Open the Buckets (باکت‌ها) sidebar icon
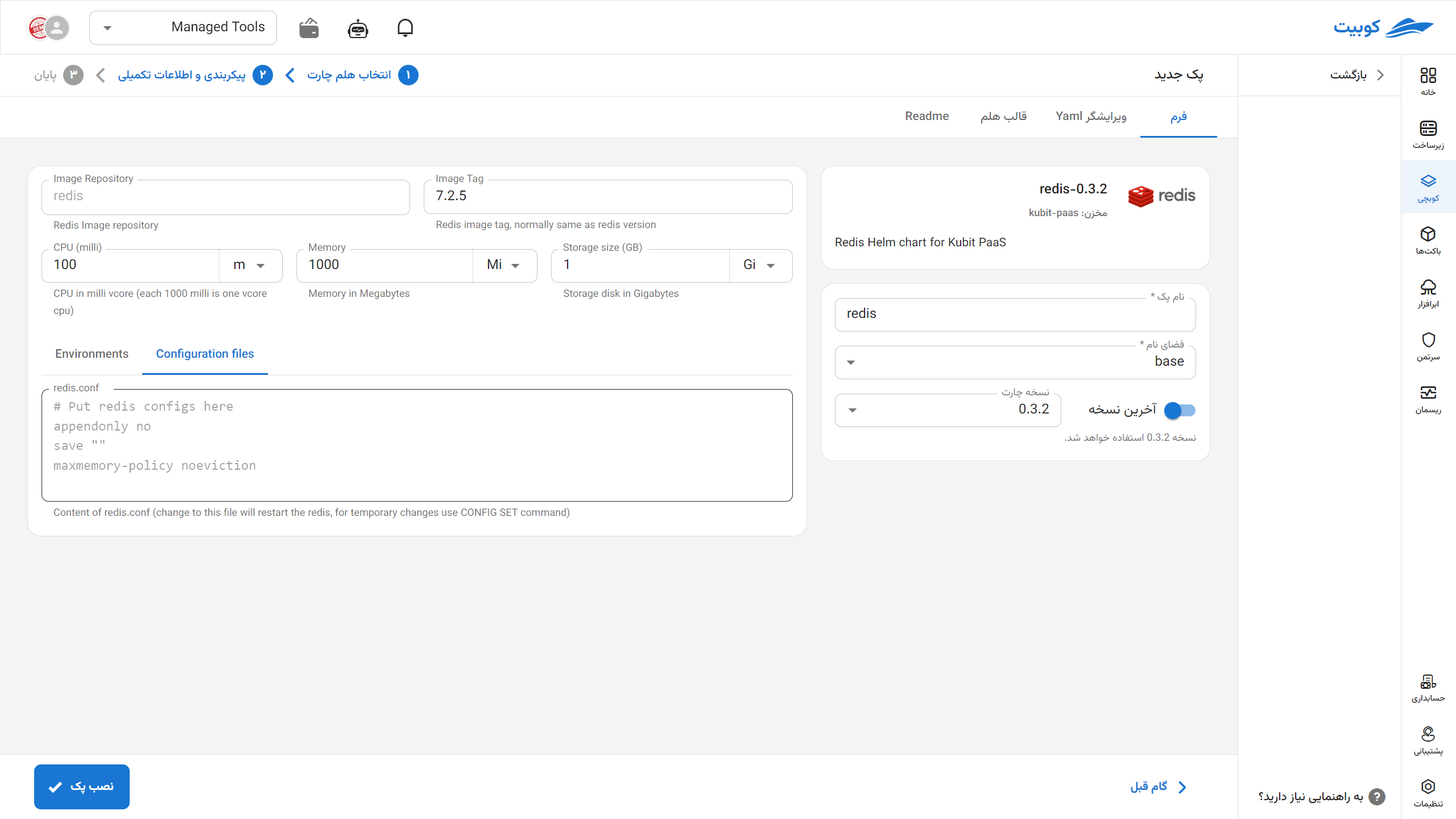The width and height of the screenshot is (1456, 819). [1428, 240]
